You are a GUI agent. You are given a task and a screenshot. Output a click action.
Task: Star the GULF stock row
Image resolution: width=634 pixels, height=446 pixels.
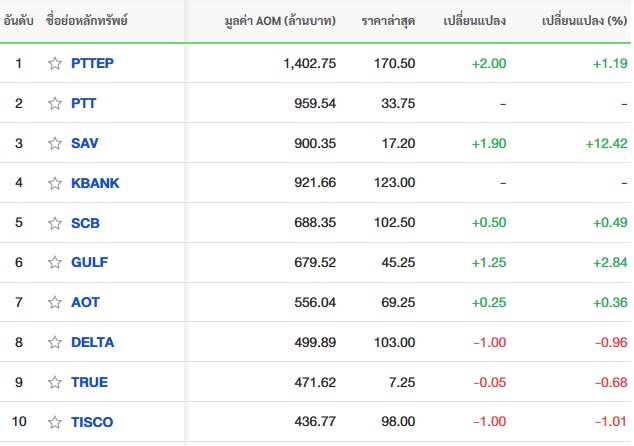point(55,262)
